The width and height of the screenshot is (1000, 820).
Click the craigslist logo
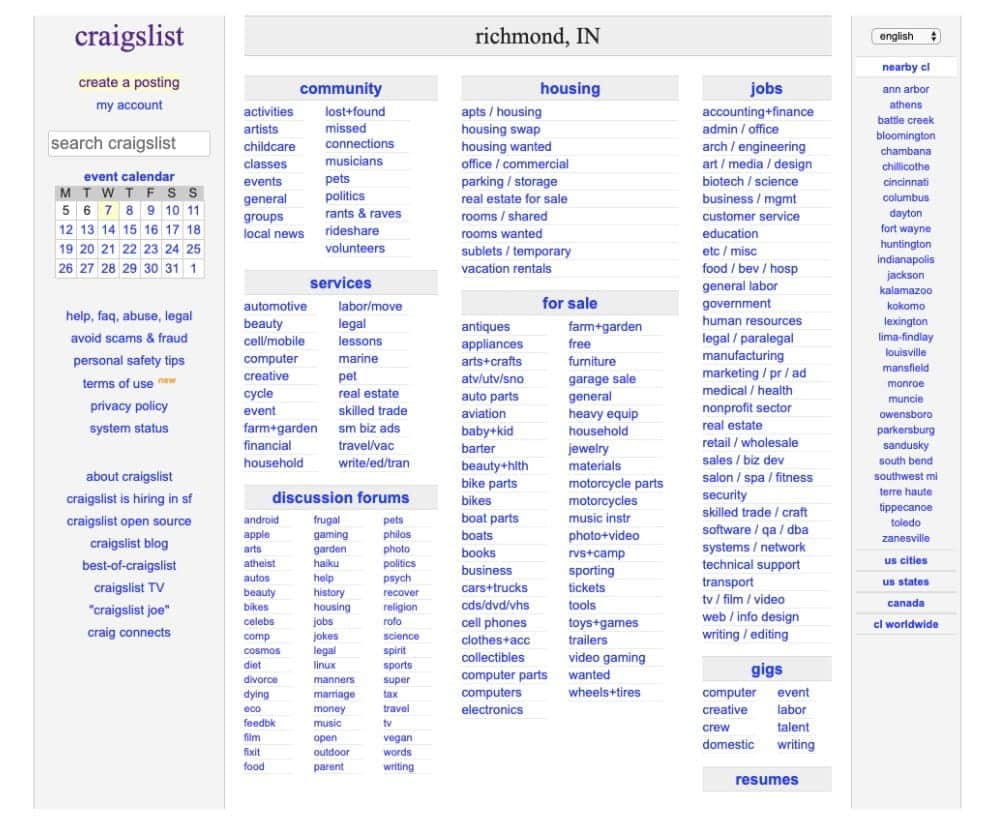point(129,37)
